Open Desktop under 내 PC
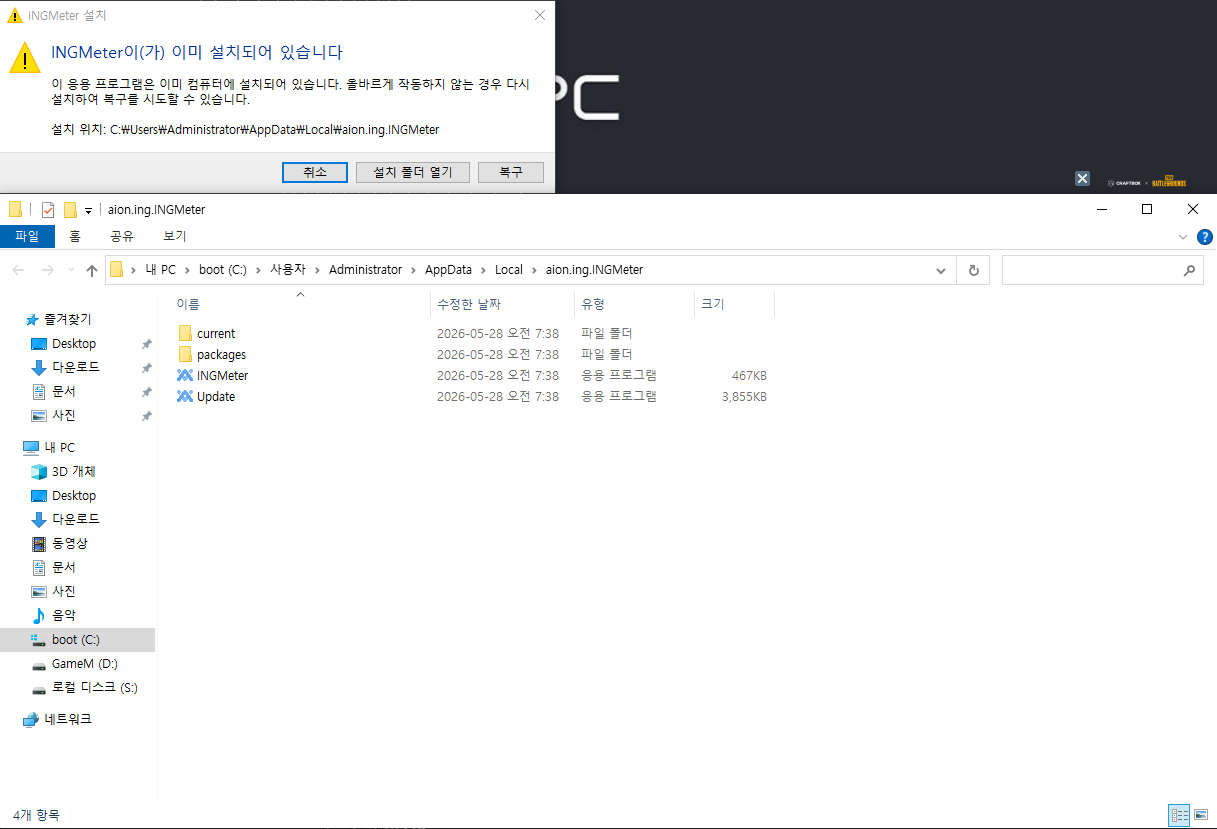The image size is (1217, 829). [74, 495]
